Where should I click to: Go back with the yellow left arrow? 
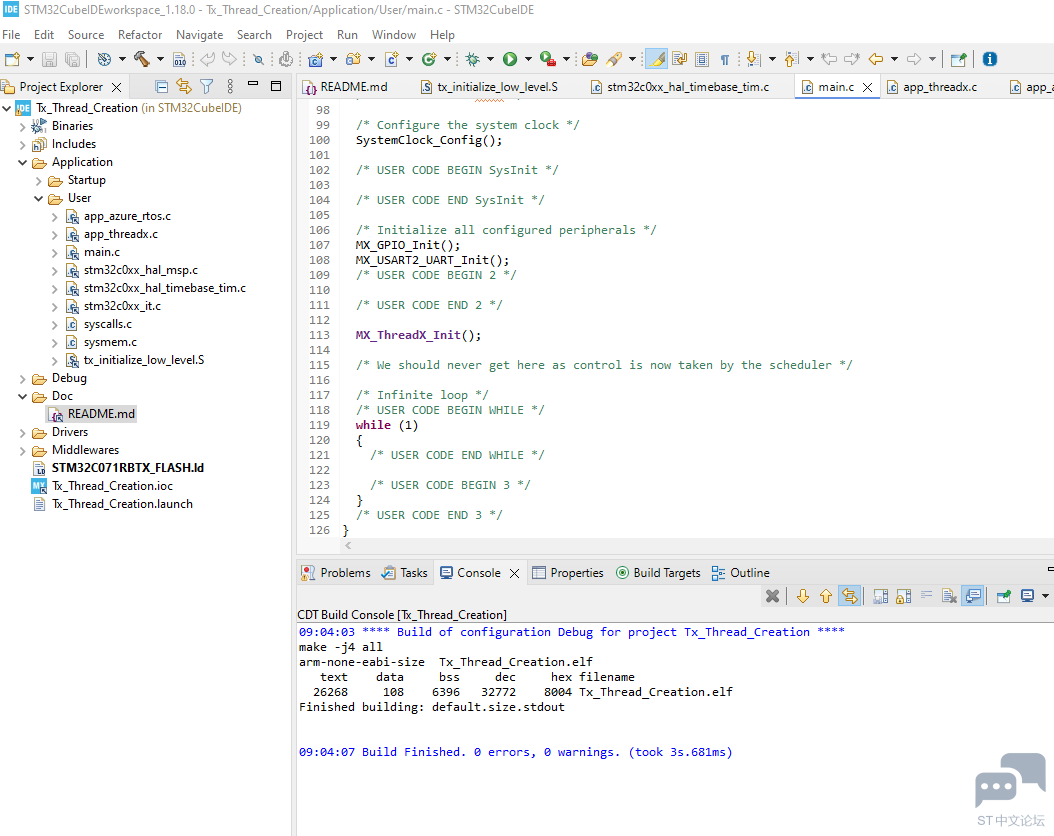click(876, 59)
